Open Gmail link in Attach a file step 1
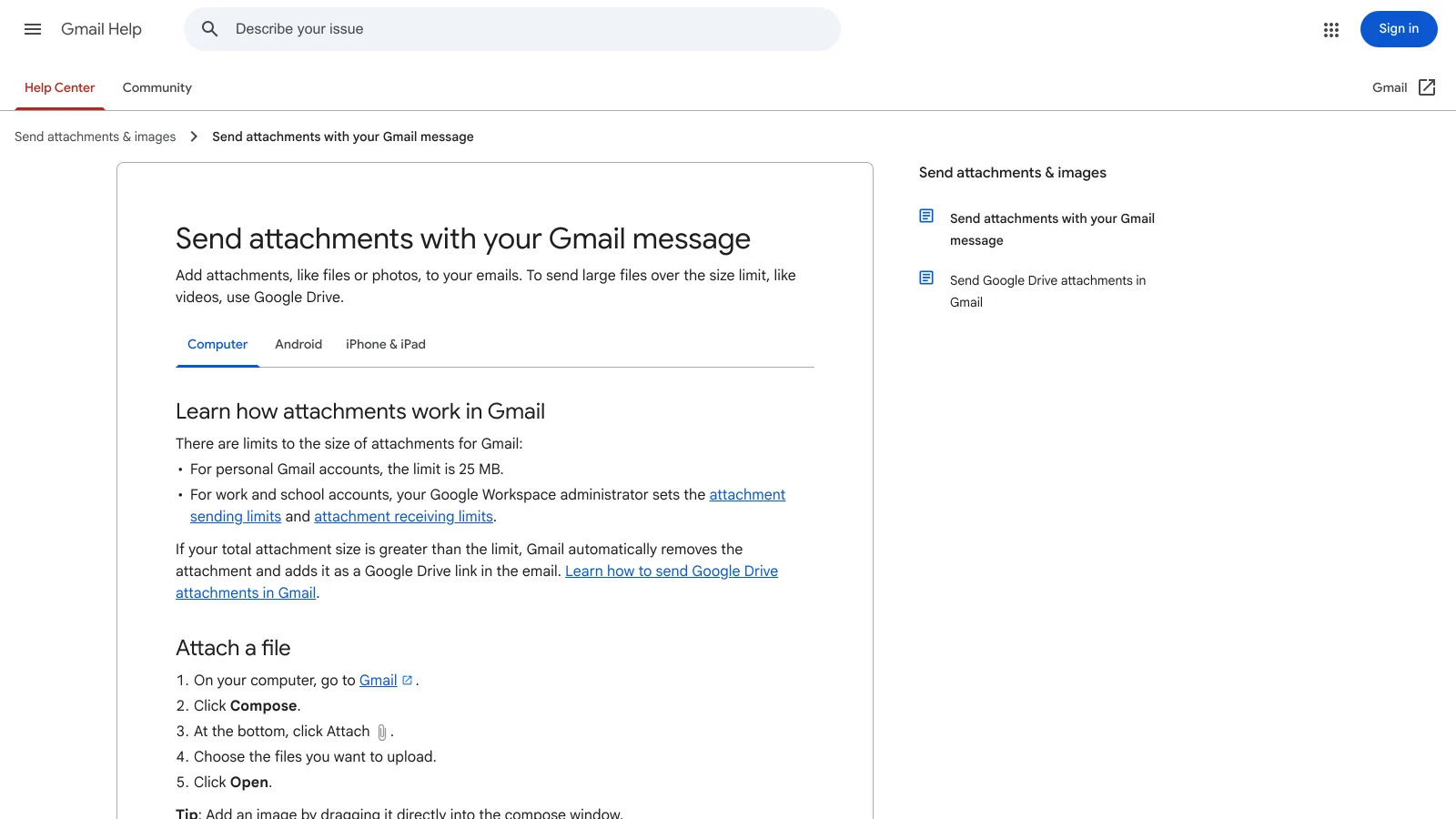This screenshot has height=819, width=1456. 378,680
